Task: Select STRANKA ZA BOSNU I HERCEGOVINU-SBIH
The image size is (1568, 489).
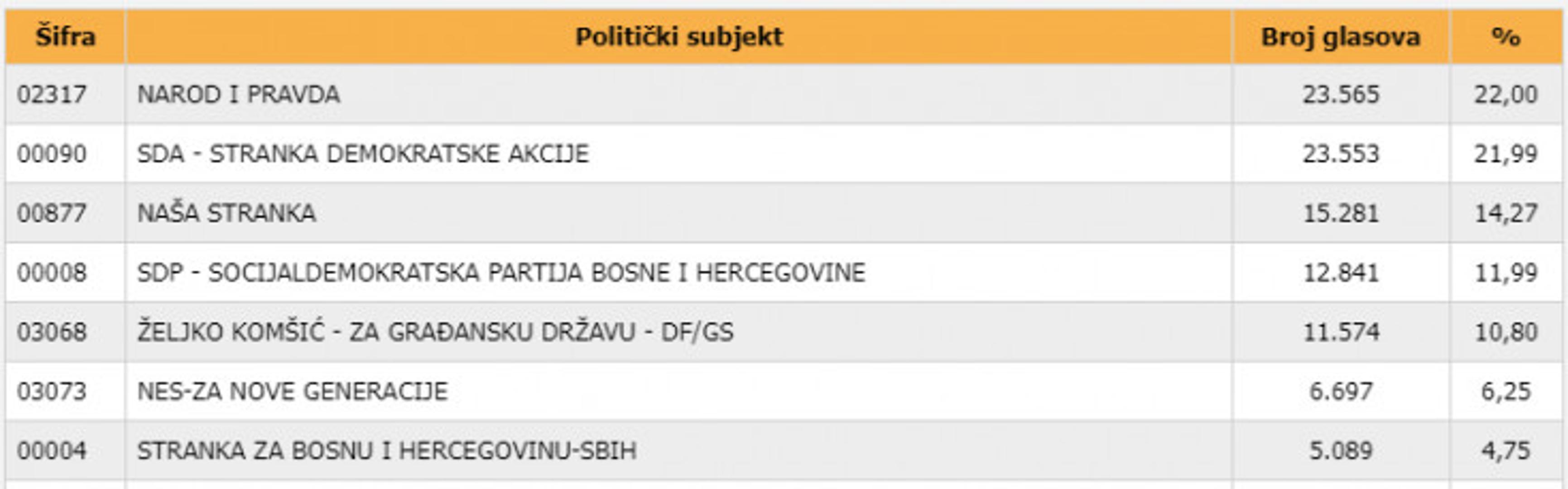Action: [387, 451]
